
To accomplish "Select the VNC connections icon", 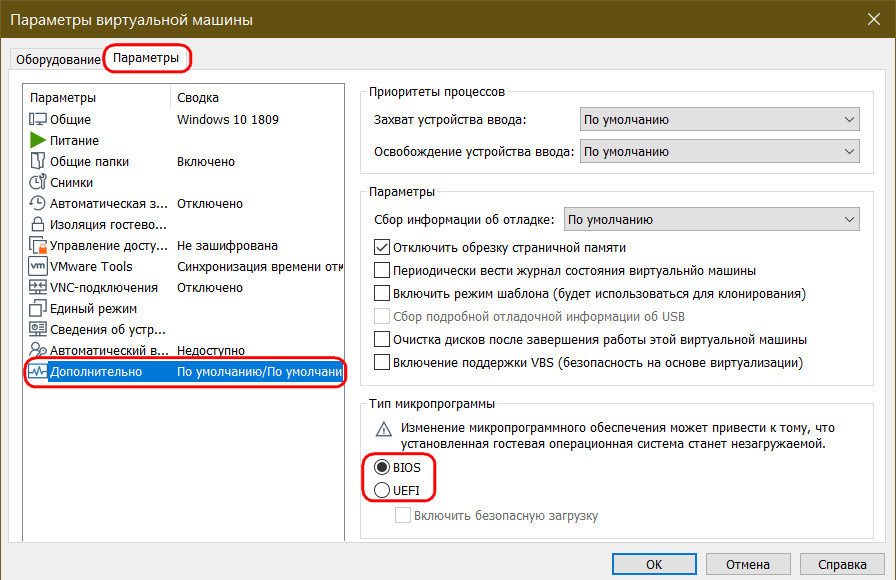I will tap(38, 287).
